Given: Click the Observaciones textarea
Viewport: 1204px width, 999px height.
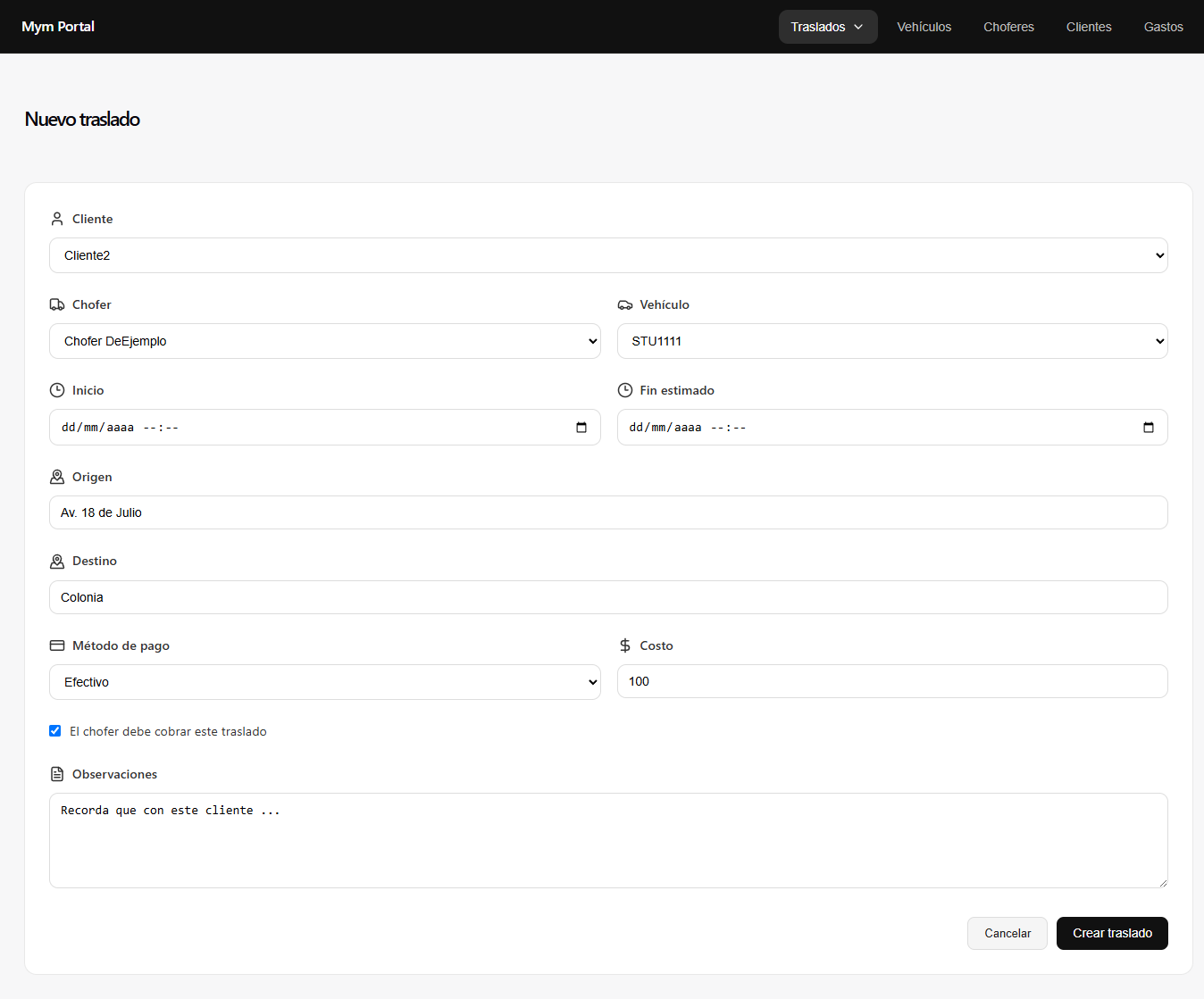Looking at the screenshot, I should 608,840.
